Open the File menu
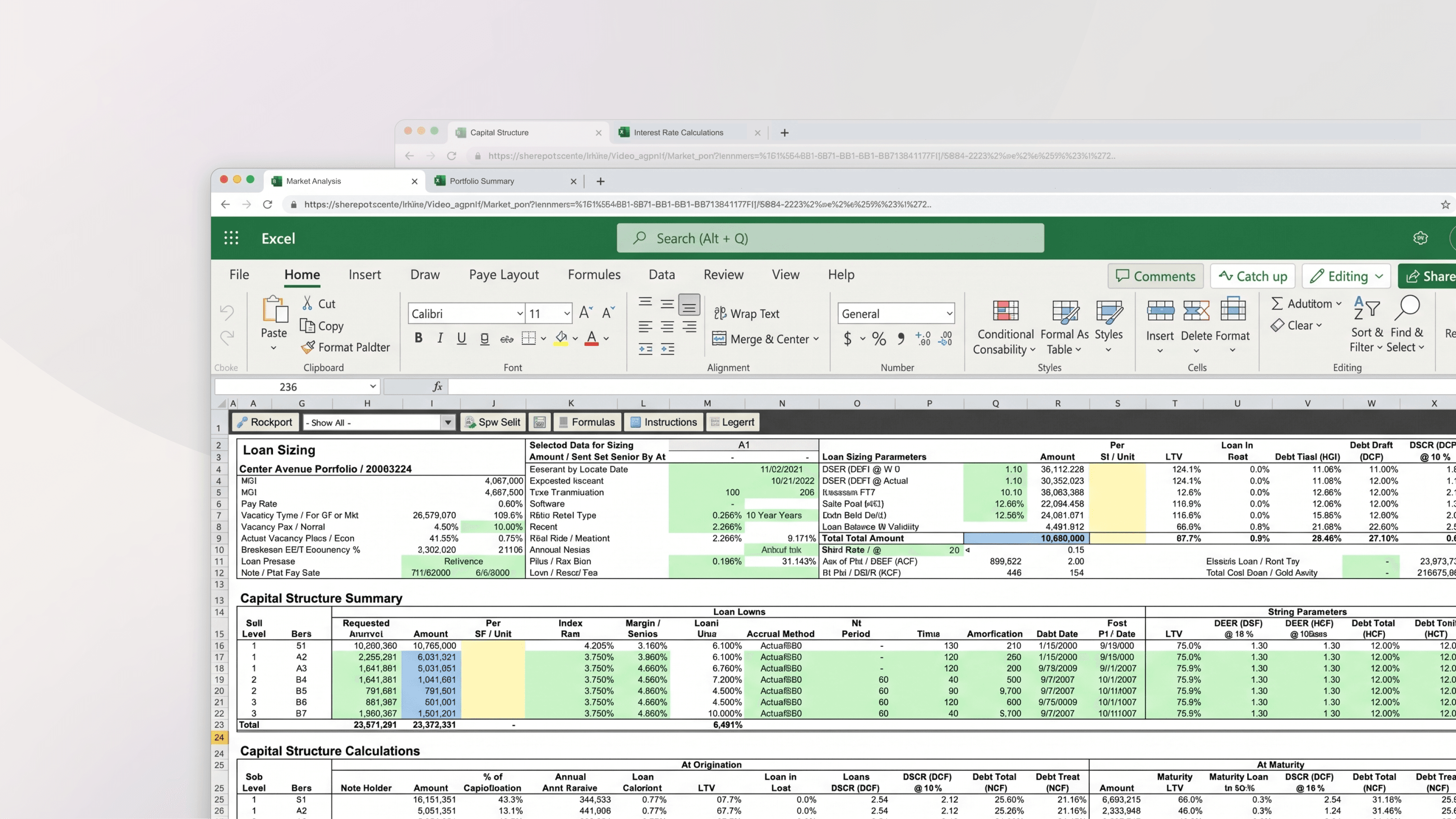This screenshot has width=1456, height=819. [239, 275]
